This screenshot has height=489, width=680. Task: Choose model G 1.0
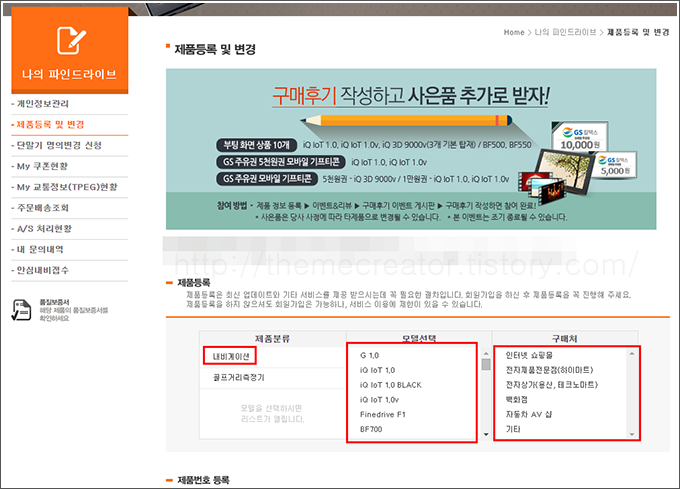coord(369,355)
